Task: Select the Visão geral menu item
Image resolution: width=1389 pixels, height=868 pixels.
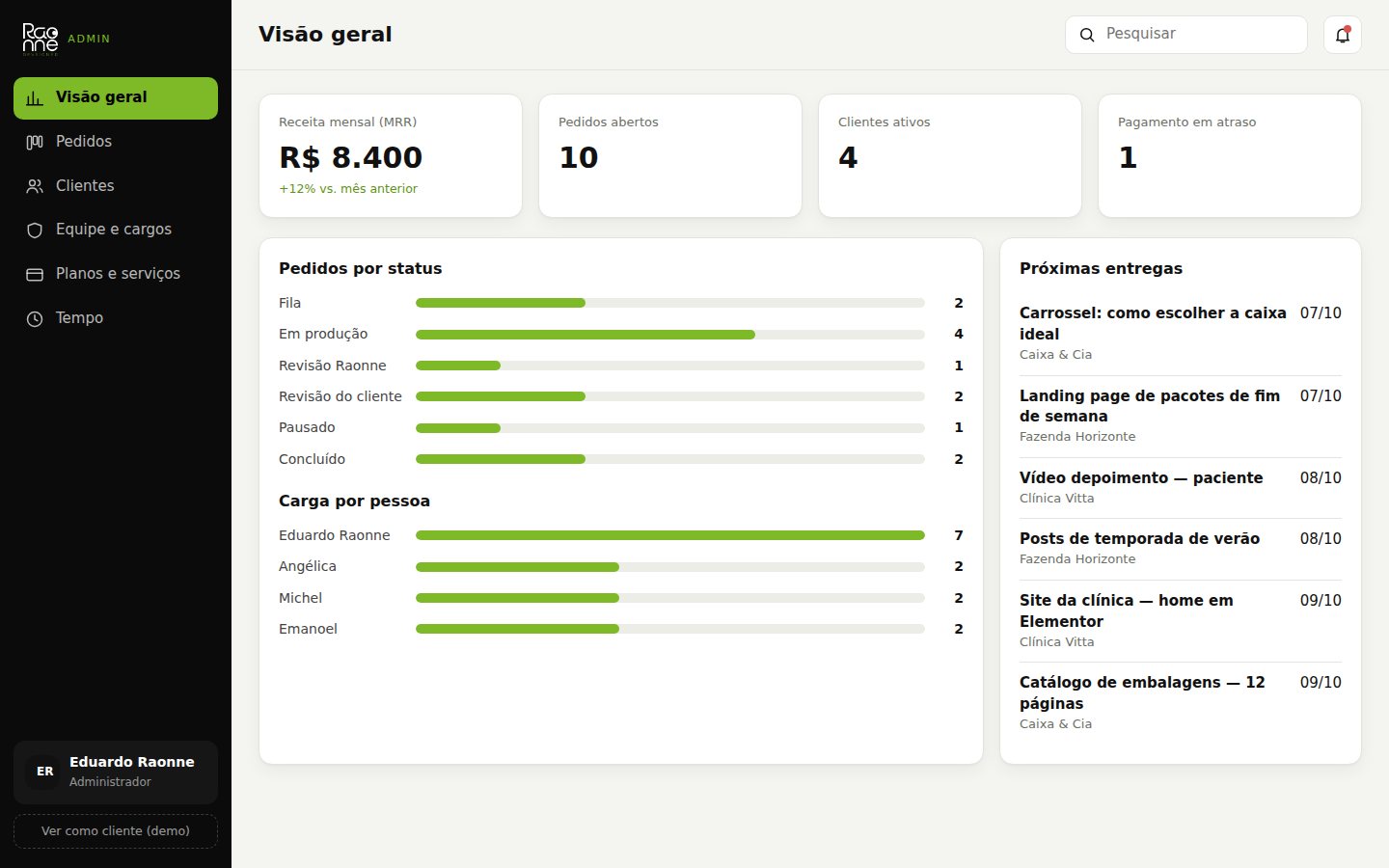Action: 116,97
